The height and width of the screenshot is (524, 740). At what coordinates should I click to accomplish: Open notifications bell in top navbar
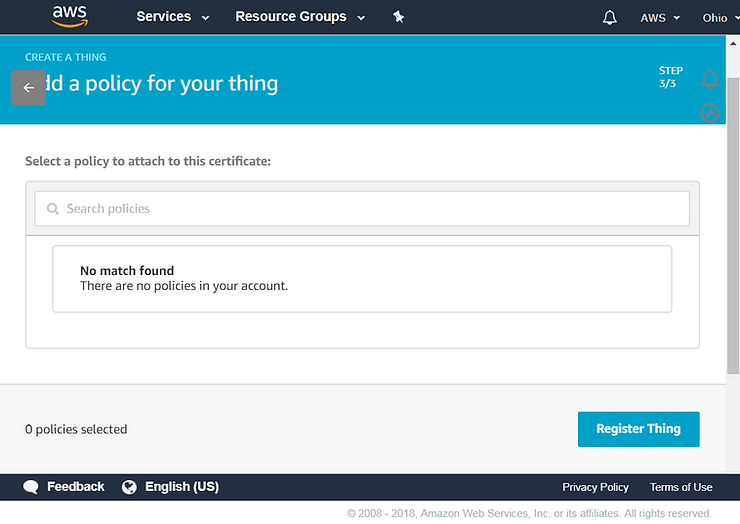coord(610,18)
